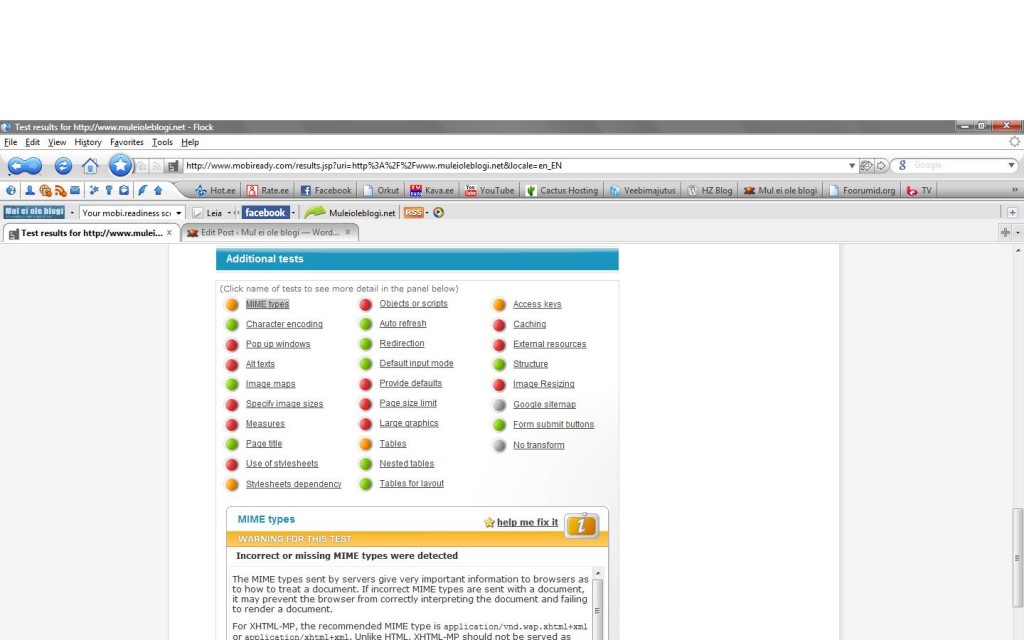Switch to the Edit Post tab
The width and height of the screenshot is (1024, 640).
(268, 232)
